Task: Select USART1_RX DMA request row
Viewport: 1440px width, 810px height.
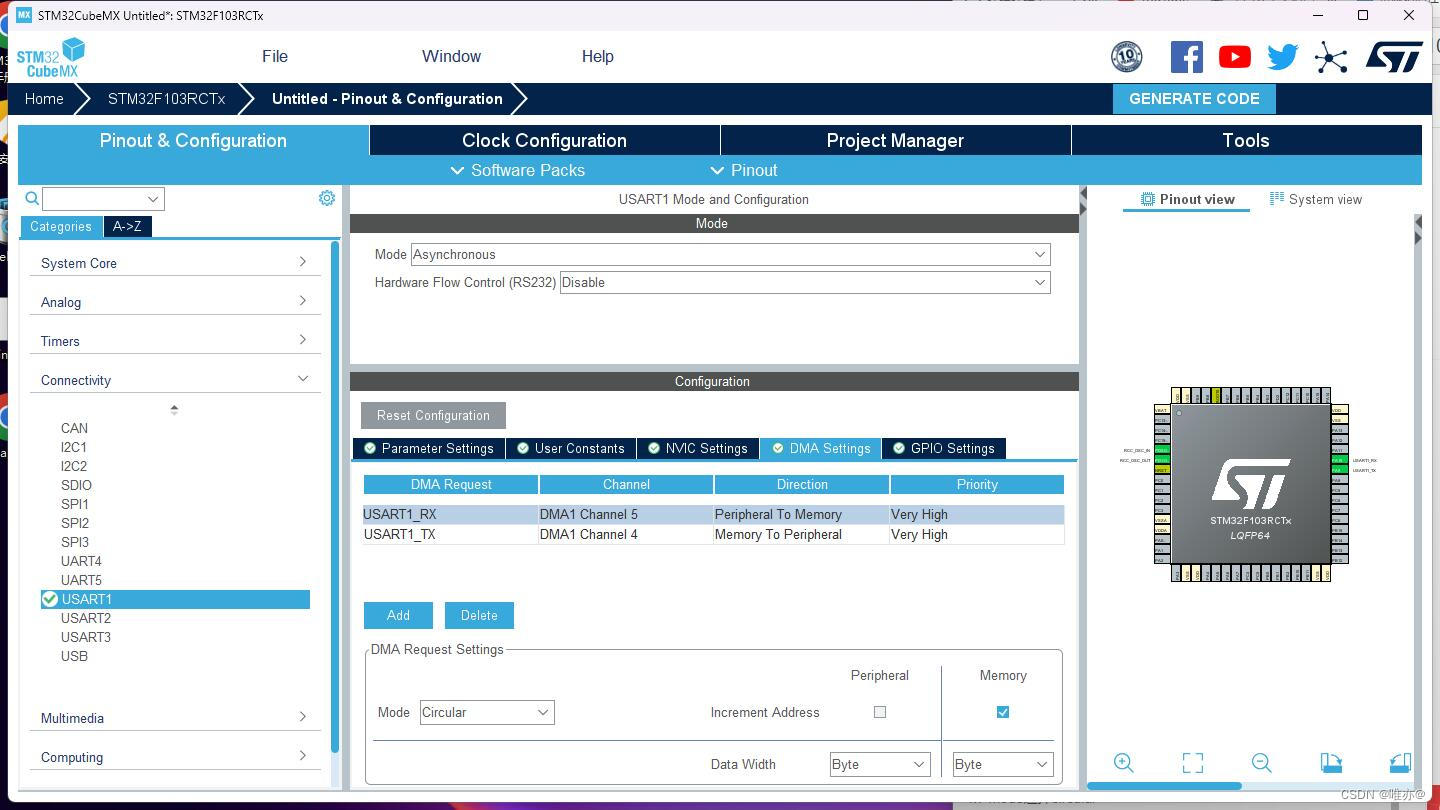Action: pos(713,514)
